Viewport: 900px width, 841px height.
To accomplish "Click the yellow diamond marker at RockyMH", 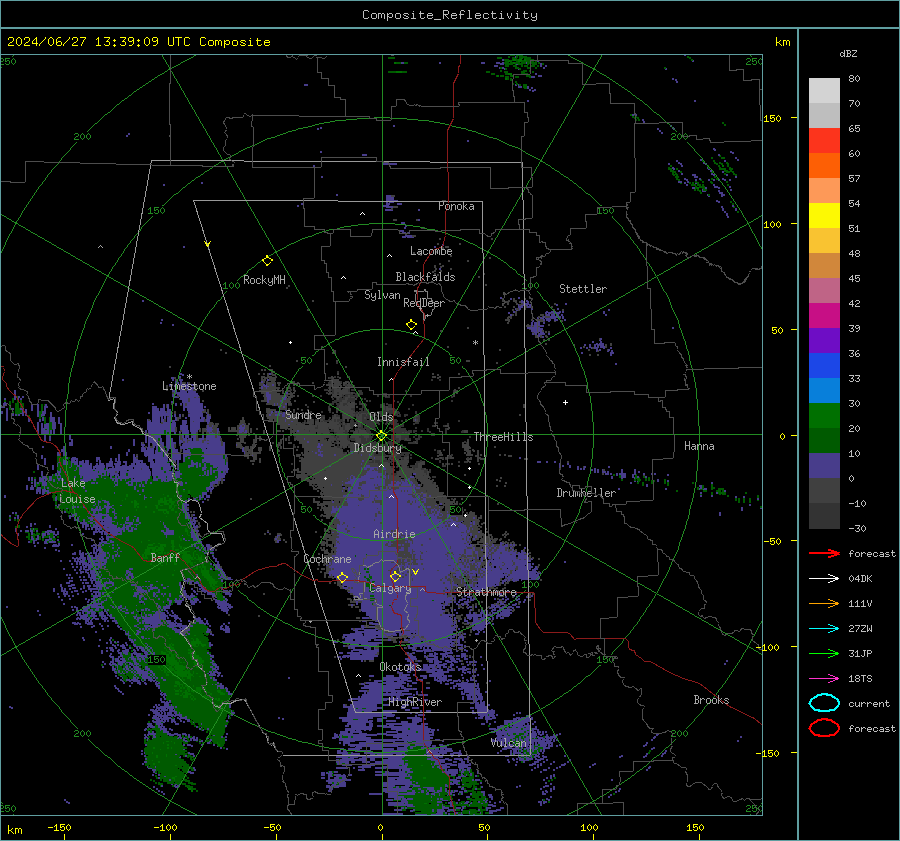I will coord(267,261).
